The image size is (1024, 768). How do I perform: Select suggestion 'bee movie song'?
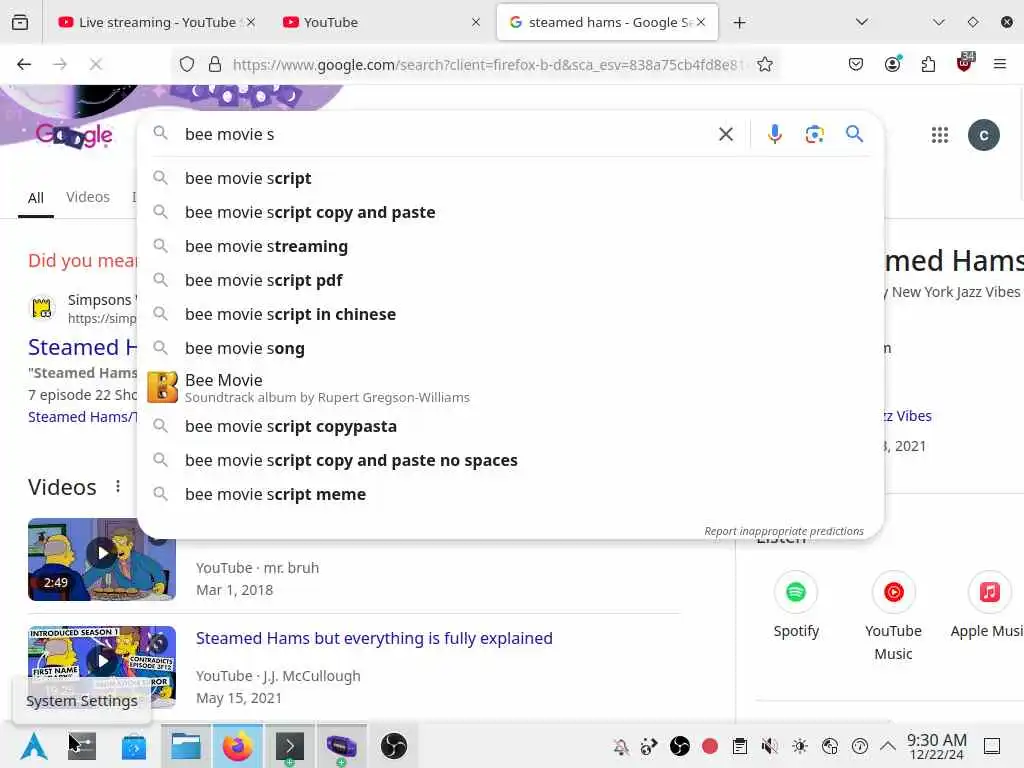click(x=510, y=348)
